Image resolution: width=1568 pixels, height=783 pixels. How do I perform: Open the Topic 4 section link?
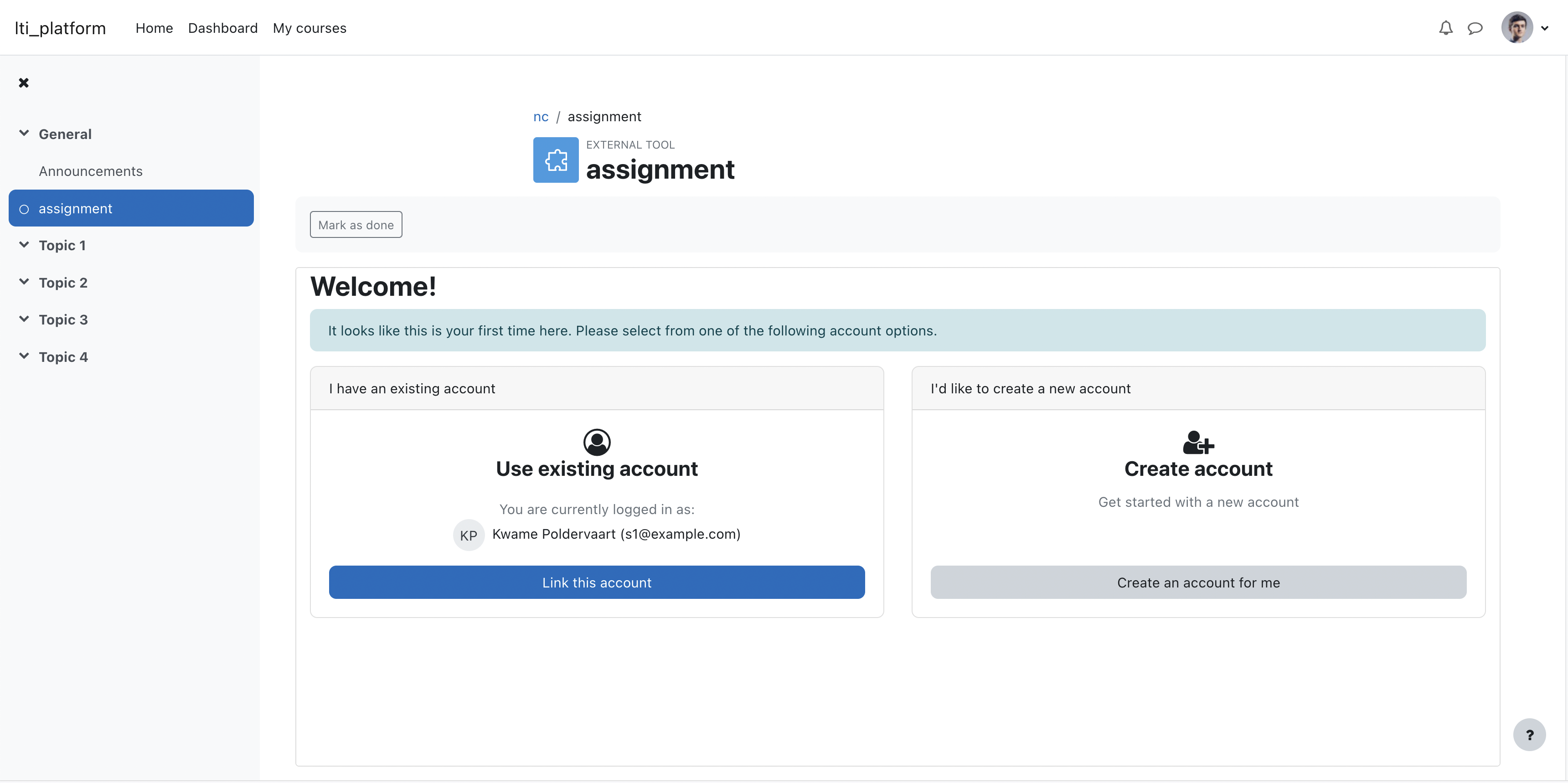pos(63,357)
